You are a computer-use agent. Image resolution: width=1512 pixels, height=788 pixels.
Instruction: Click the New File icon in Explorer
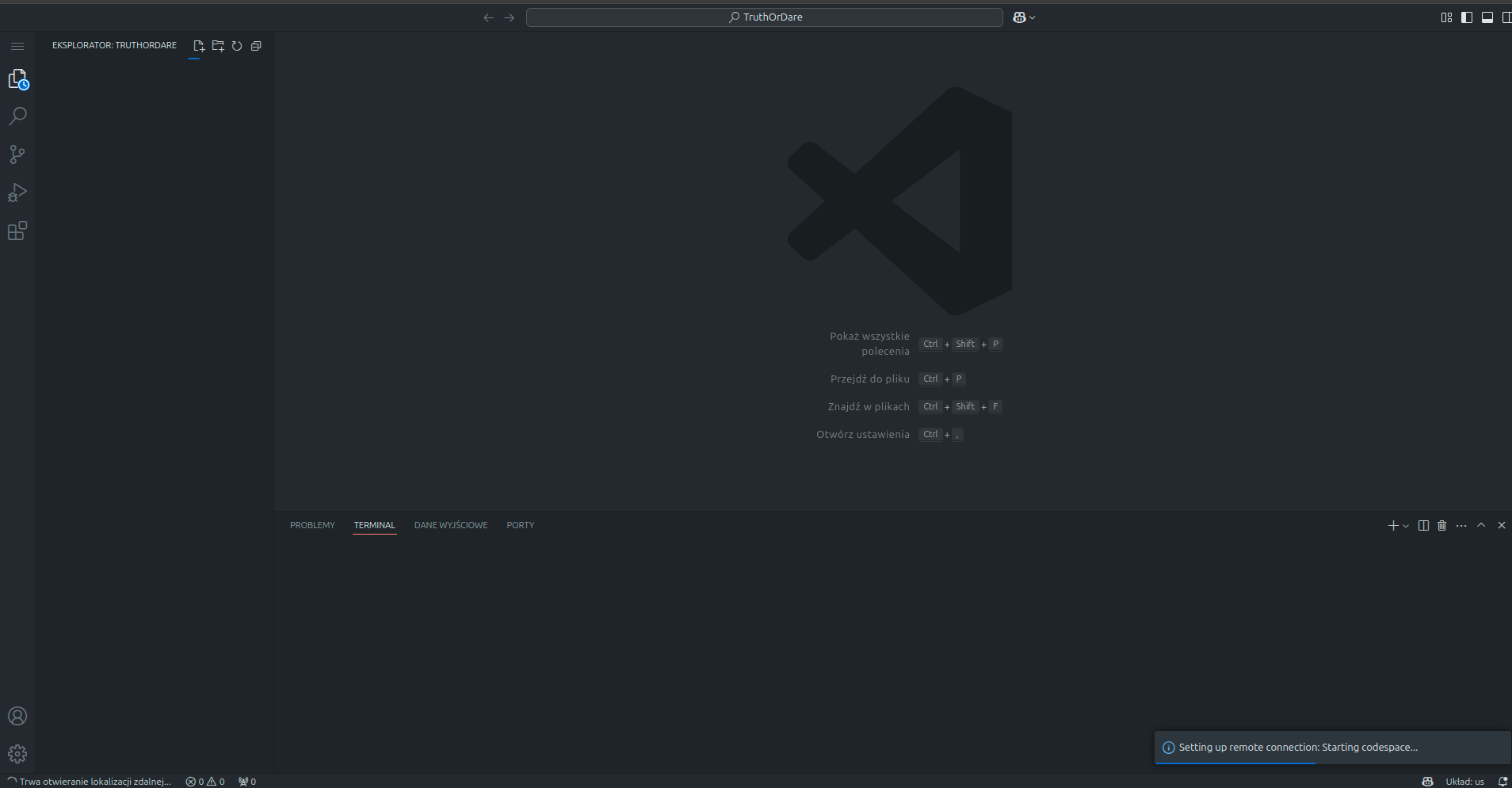pos(199,46)
